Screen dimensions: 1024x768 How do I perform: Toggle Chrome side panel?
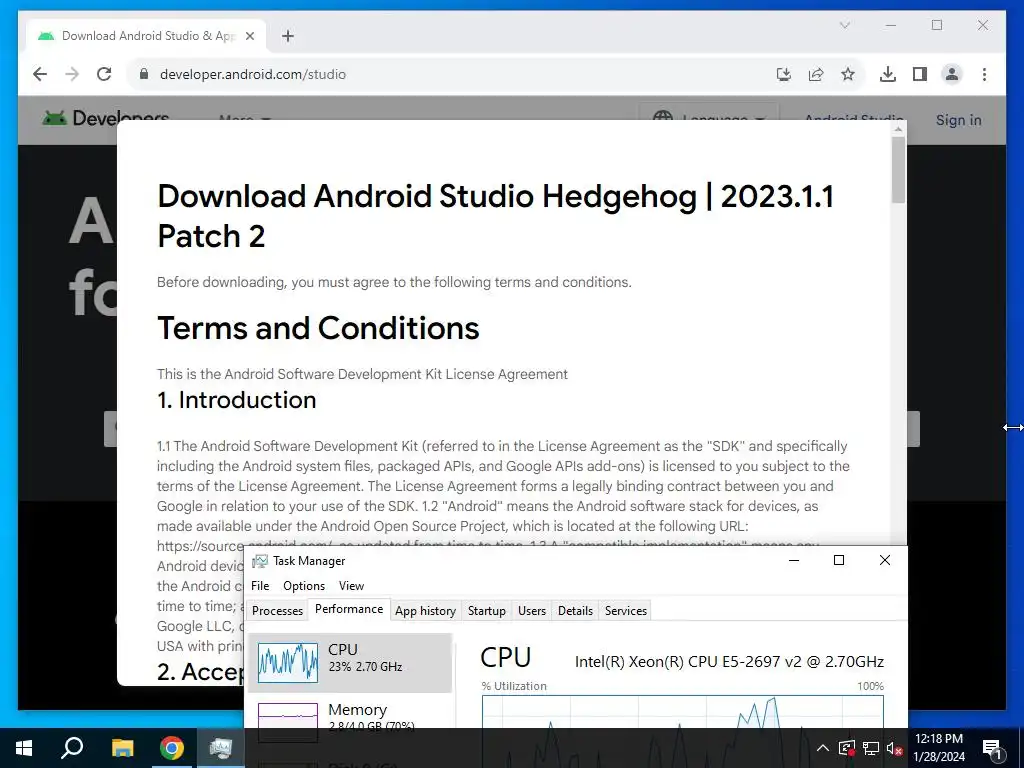point(920,74)
